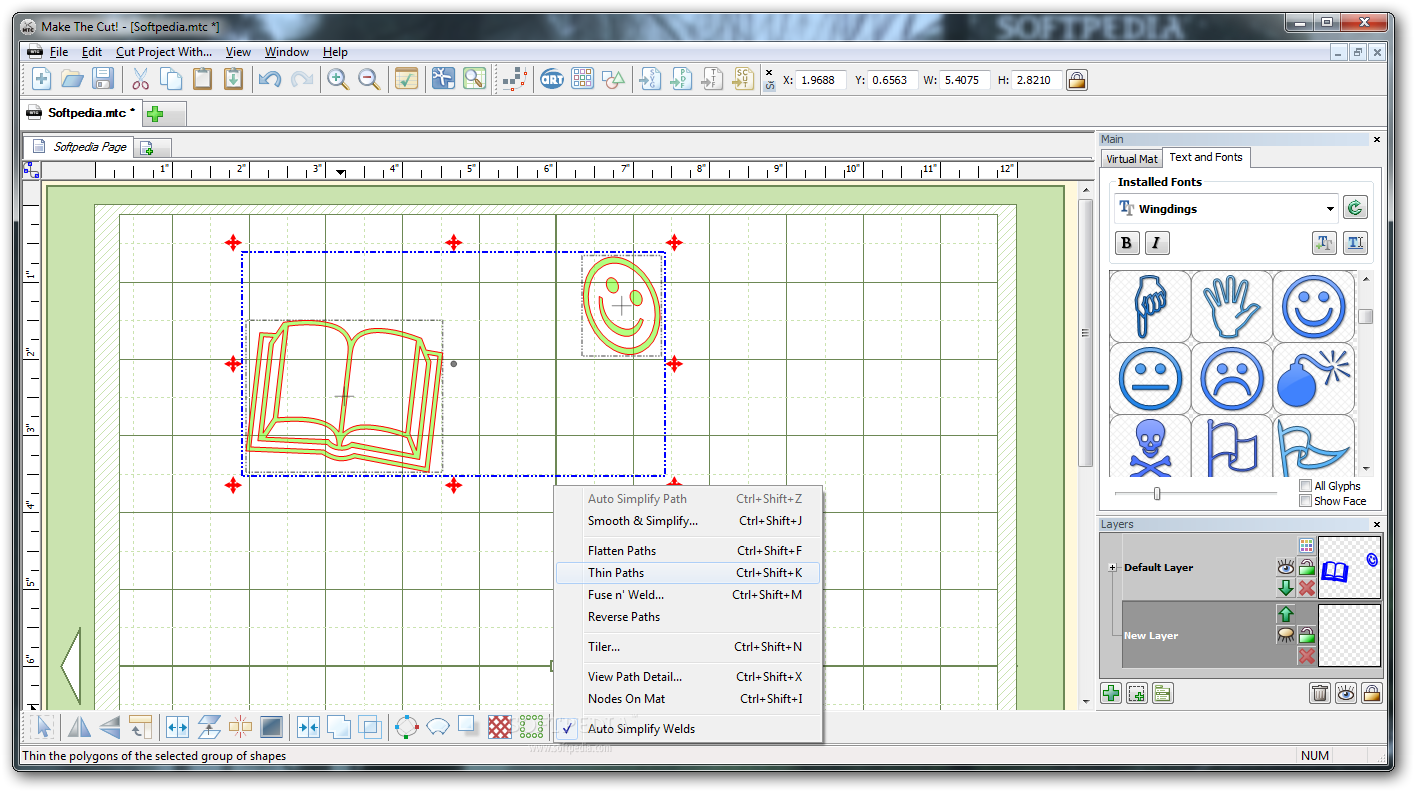This screenshot has width=1415, height=792.
Task: Click the left-pointing arrow at the mat edge
Action: tap(70, 665)
